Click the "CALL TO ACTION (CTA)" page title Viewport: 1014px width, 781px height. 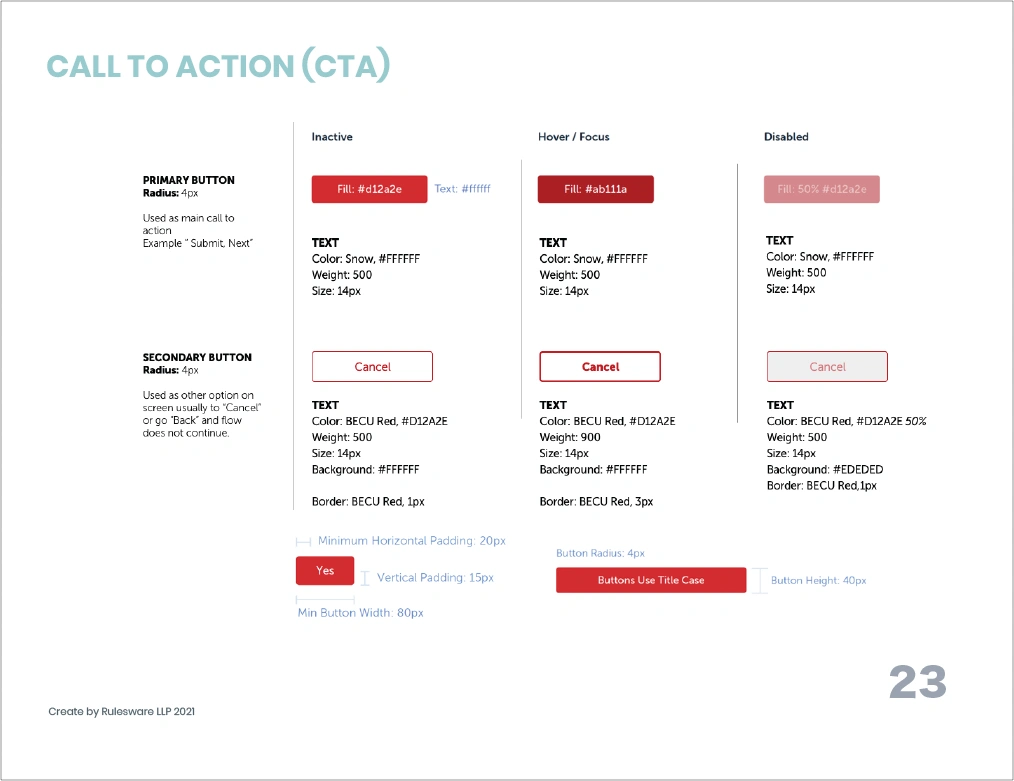(218, 66)
